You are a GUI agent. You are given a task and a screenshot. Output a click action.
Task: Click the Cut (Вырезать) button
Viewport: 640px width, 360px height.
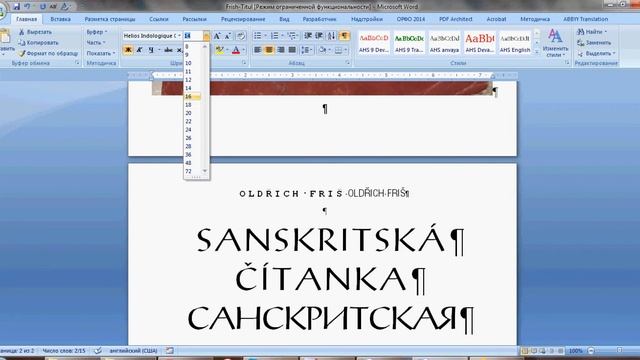[35, 32]
